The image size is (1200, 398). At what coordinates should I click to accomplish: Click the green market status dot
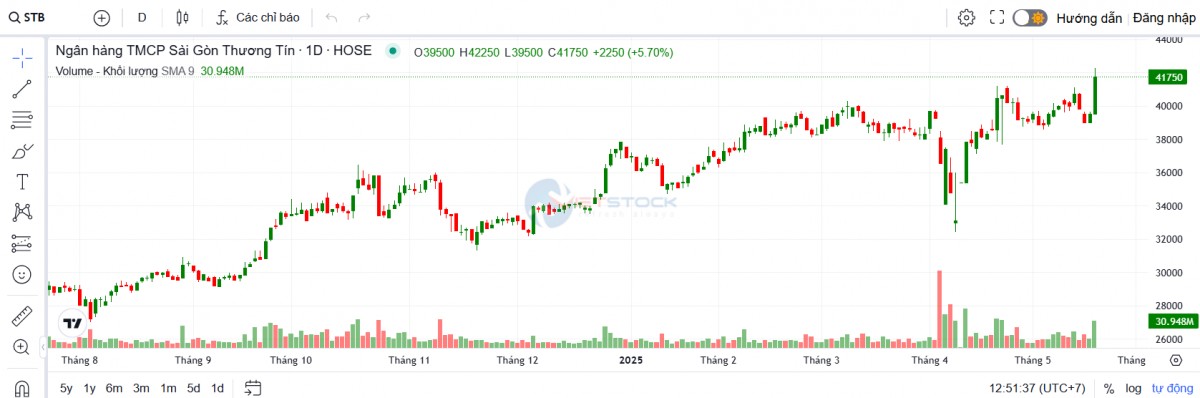click(393, 51)
